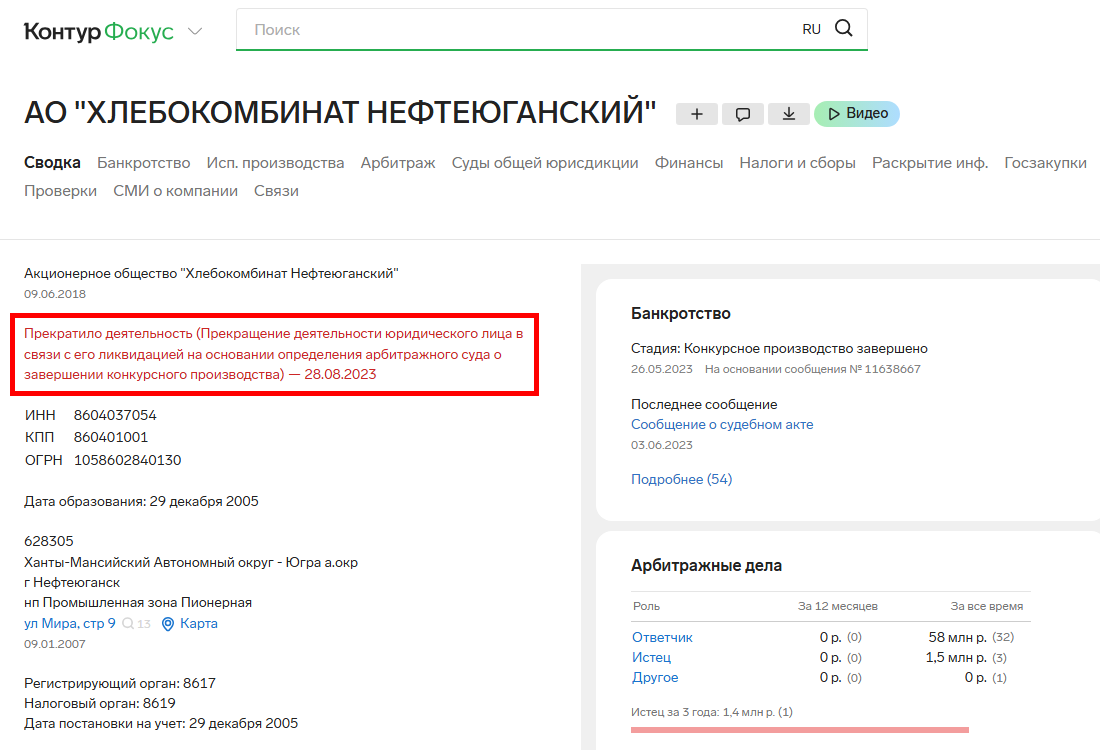Click the ОГРН value 1058602840130

tap(128, 460)
